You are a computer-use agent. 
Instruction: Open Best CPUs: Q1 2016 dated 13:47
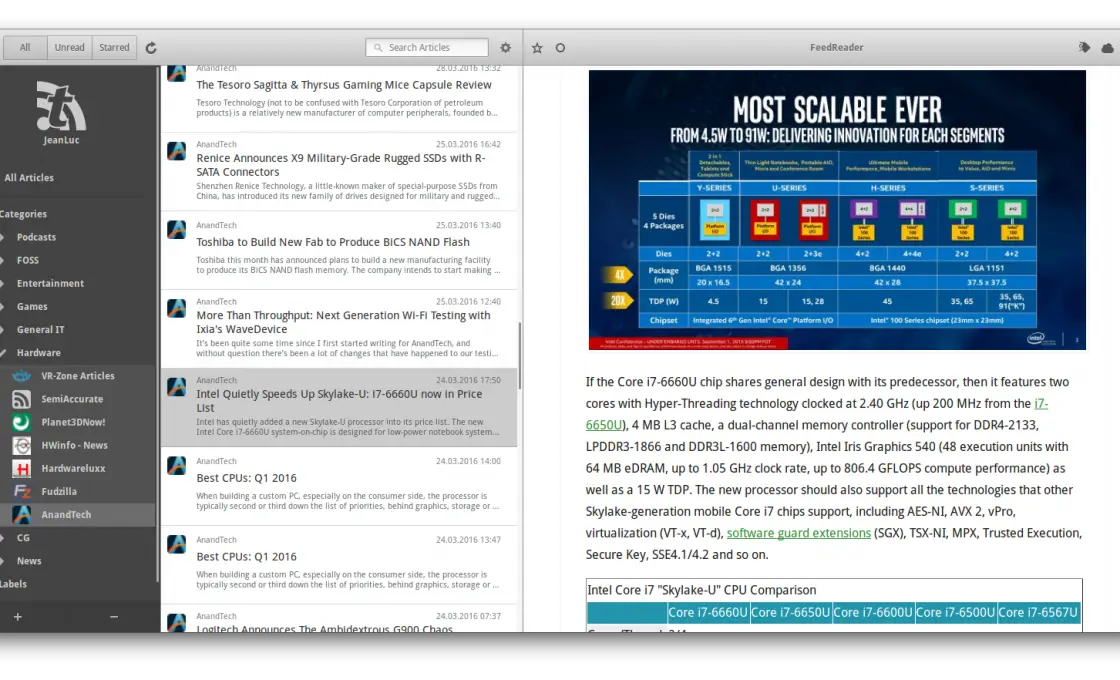click(340, 565)
